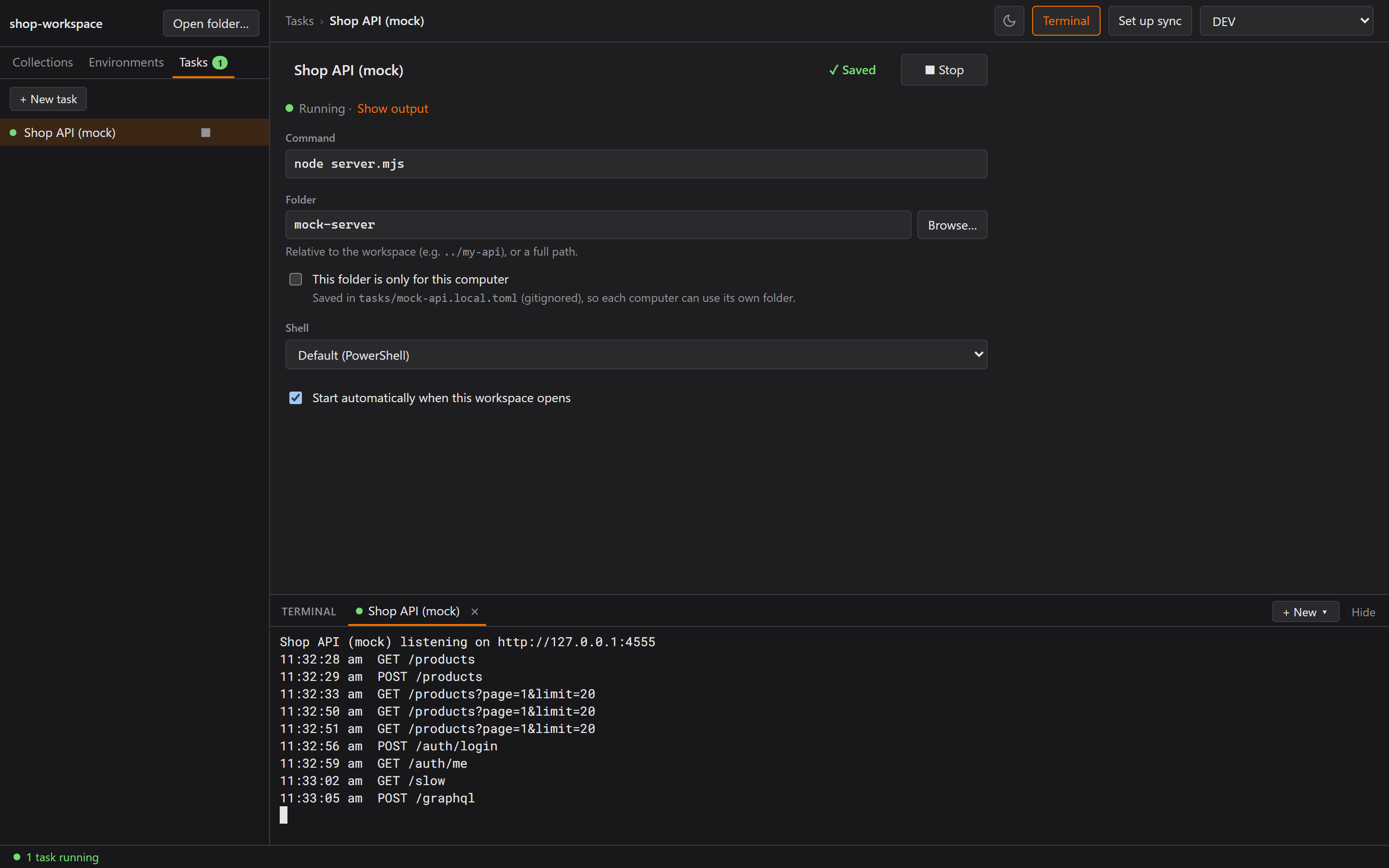Viewport: 1389px width, 868px height.
Task: Click the GET /auth/me log line
Action: (373, 763)
